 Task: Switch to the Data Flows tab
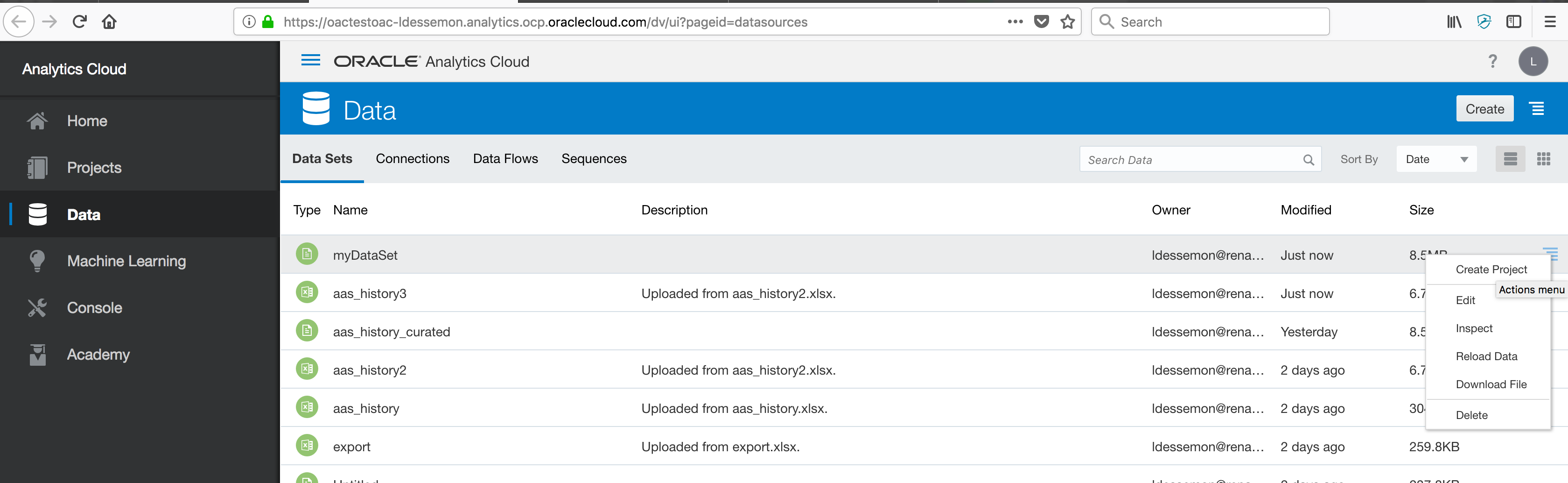pos(505,159)
